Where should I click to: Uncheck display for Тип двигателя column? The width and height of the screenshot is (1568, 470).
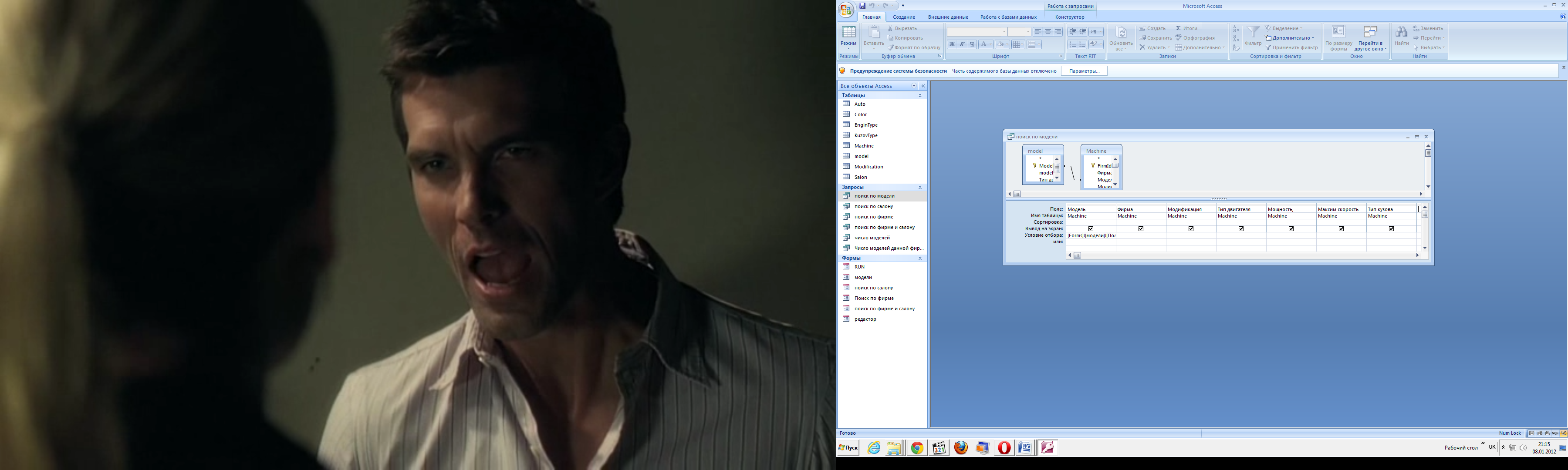point(1241,229)
